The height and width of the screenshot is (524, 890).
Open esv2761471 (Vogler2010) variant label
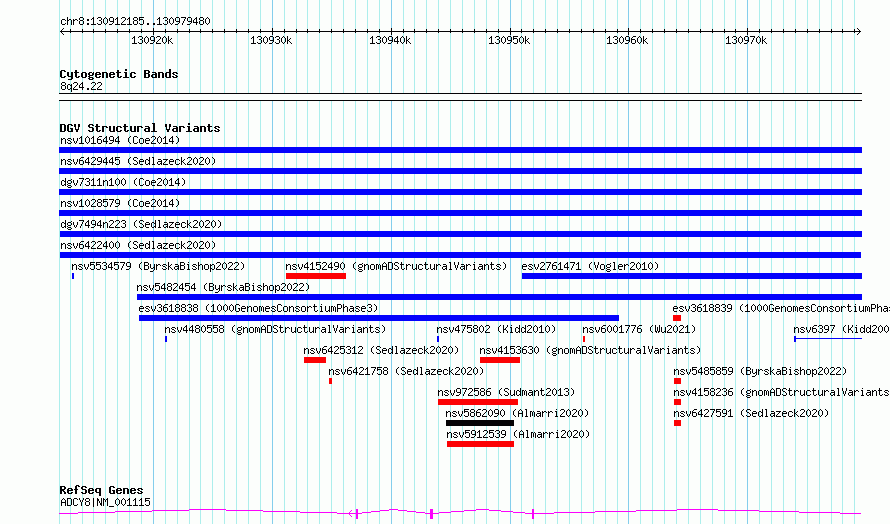(x=590, y=266)
